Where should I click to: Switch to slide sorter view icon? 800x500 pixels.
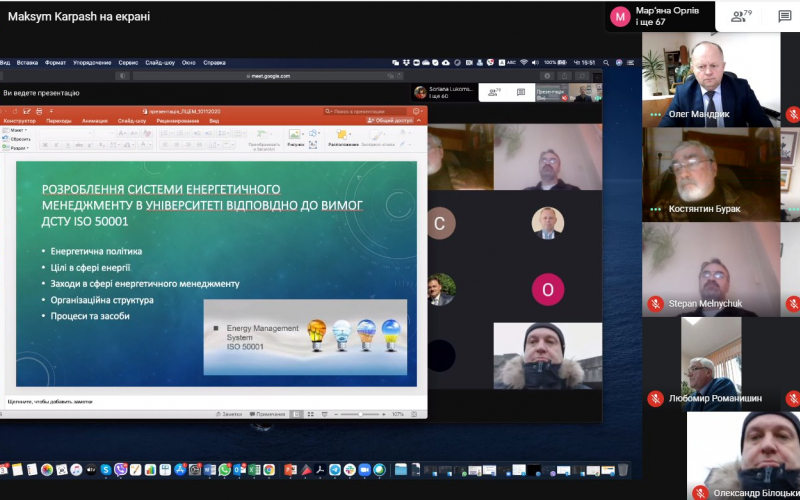pos(310,414)
